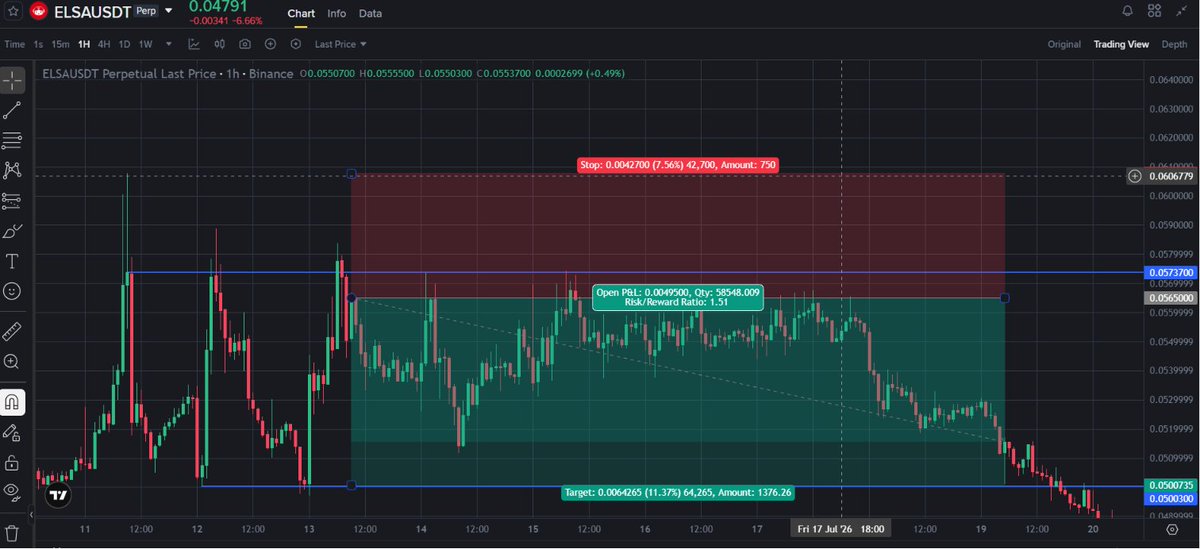The height and width of the screenshot is (549, 1200).
Task: Click the Stop label of the short position
Action: click(677, 165)
